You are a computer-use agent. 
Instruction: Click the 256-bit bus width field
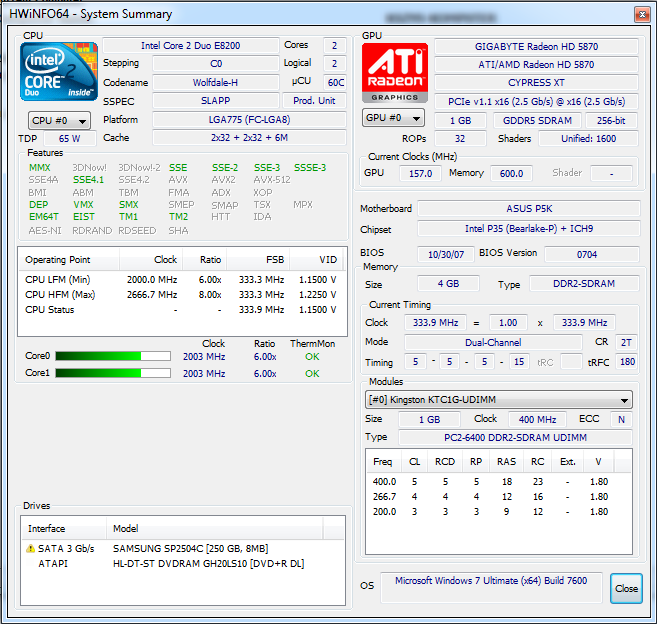click(611, 121)
